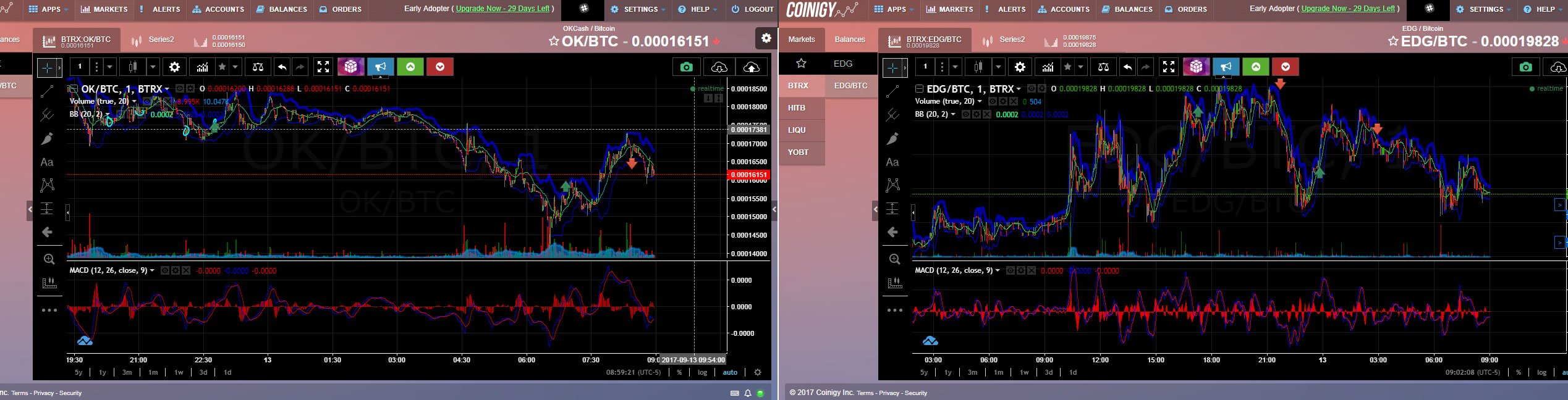Viewport: 1568px width, 400px height.
Task: Click cloud download icon in OK/BTC chart
Action: pos(719,67)
